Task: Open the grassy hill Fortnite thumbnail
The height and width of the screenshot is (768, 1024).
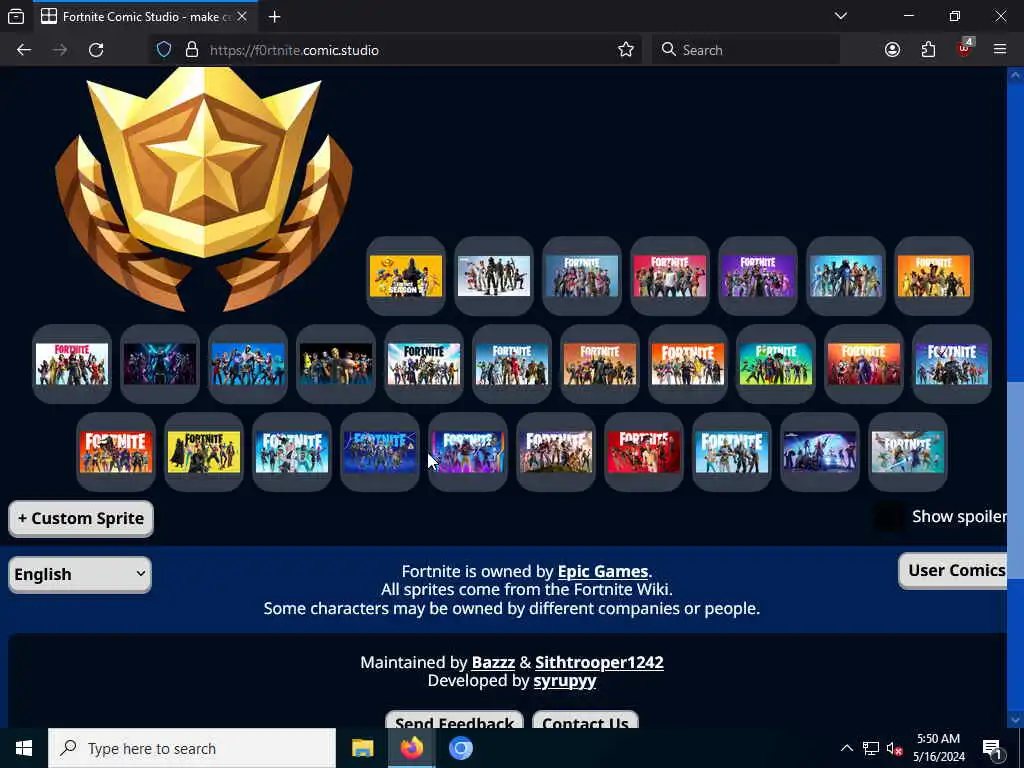Action: (556, 452)
